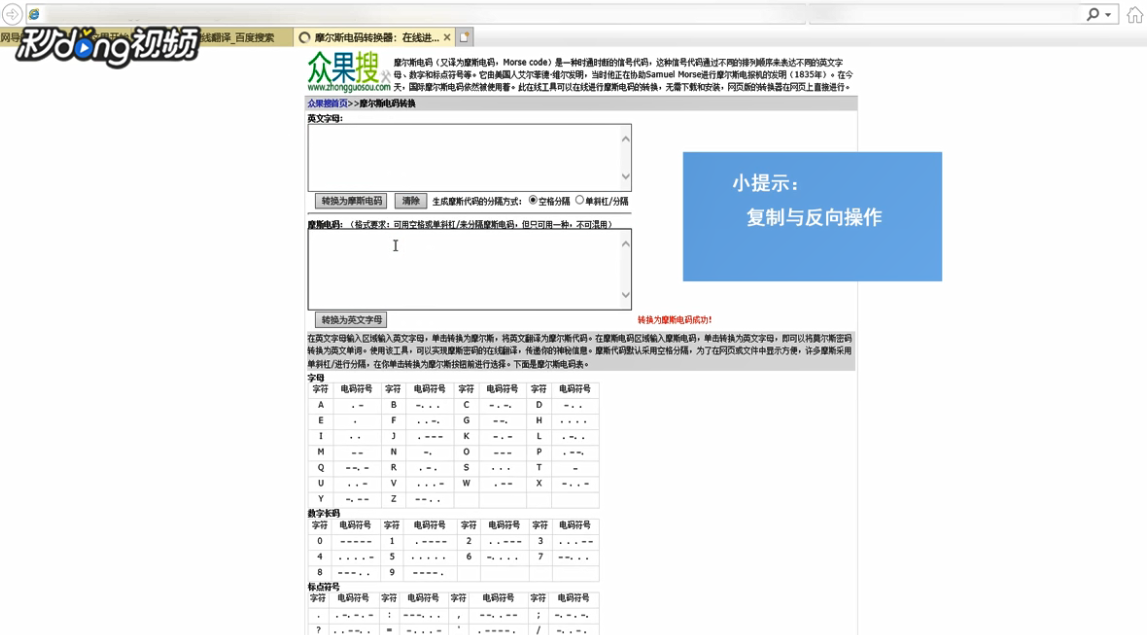The image size is (1147, 635).
Task: Click the up arrow of the 英文字母 box scrollbar
Action: 625,139
